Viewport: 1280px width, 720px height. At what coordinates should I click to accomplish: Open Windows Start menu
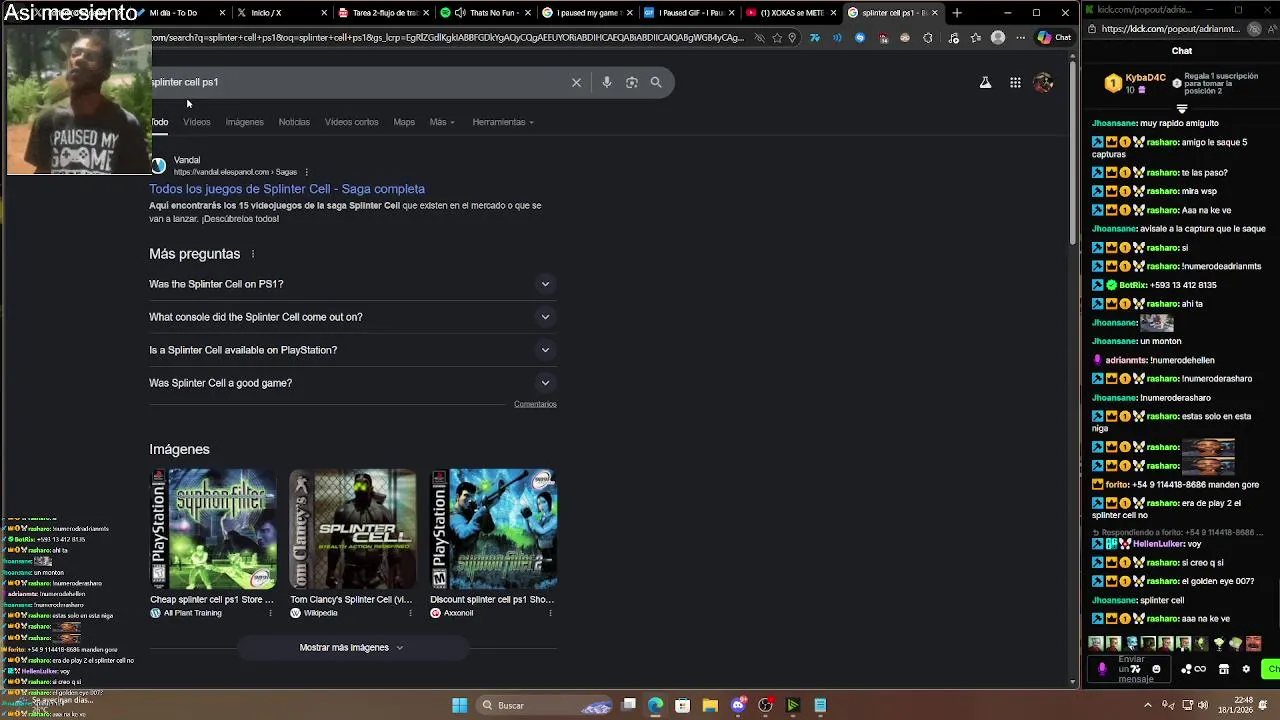(x=459, y=705)
